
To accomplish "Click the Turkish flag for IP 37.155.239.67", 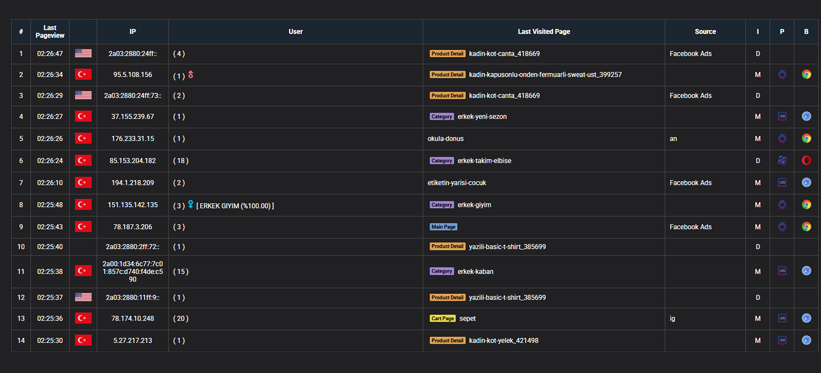I will [x=83, y=116].
